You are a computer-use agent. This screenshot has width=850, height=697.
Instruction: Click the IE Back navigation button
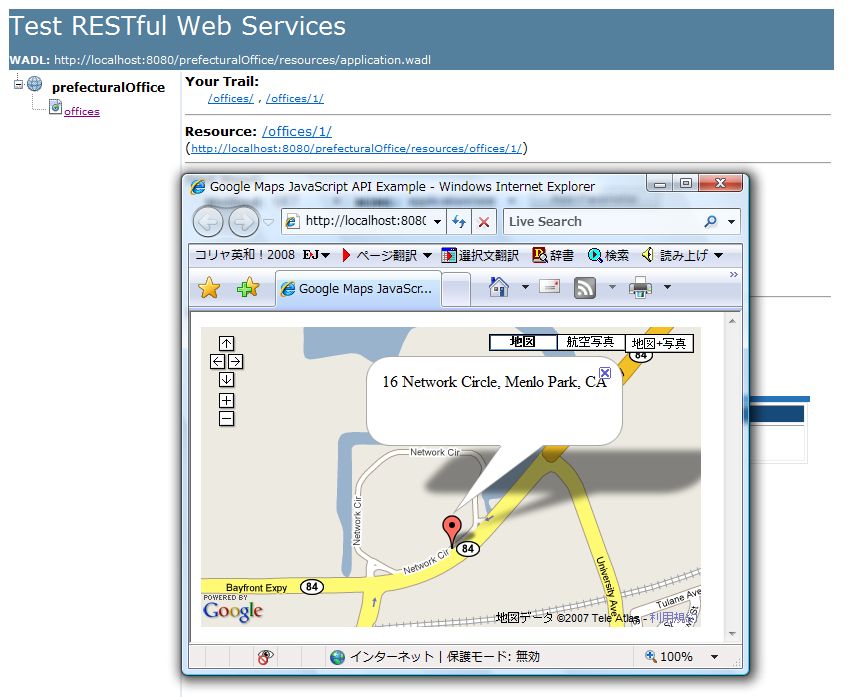tap(208, 222)
